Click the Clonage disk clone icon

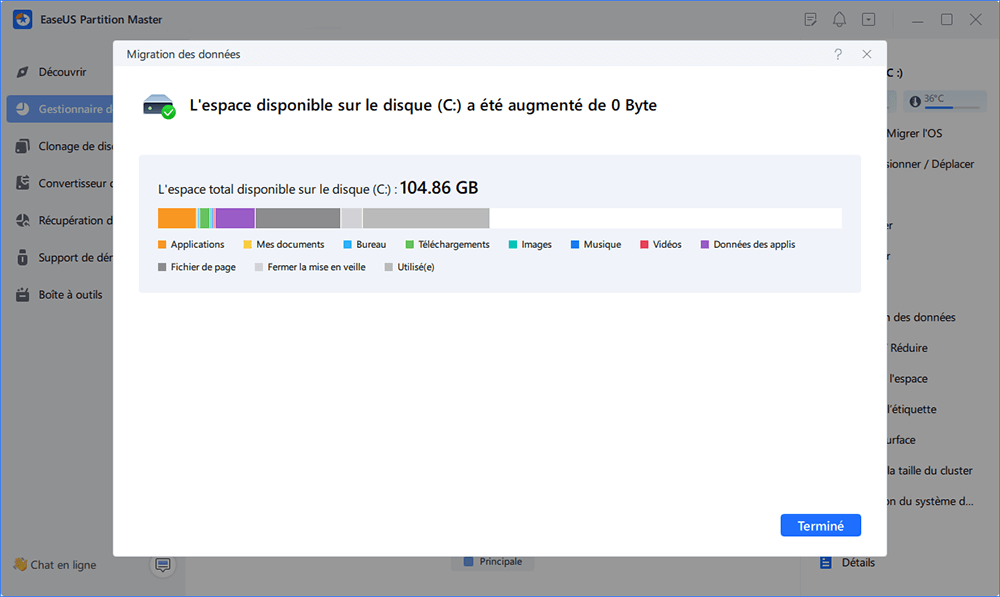pos(22,146)
